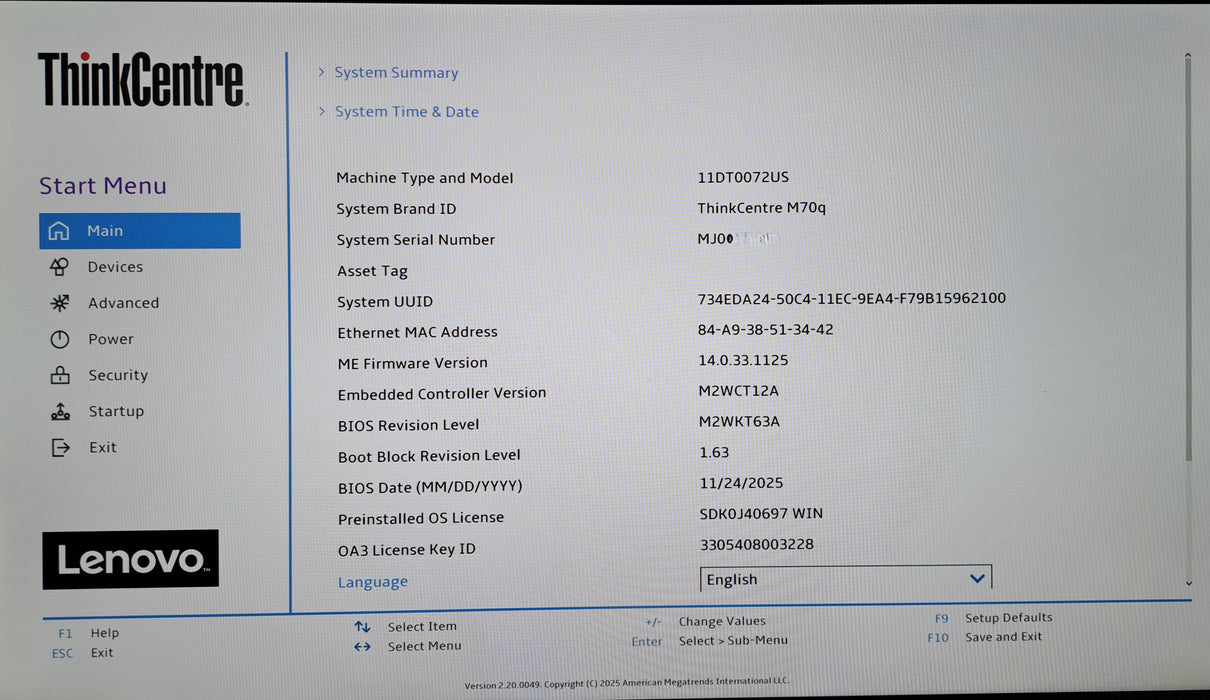Click chevron beside System Summary
Image resolution: width=1210 pixels, height=700 pixels.
(x=321, y=72)
